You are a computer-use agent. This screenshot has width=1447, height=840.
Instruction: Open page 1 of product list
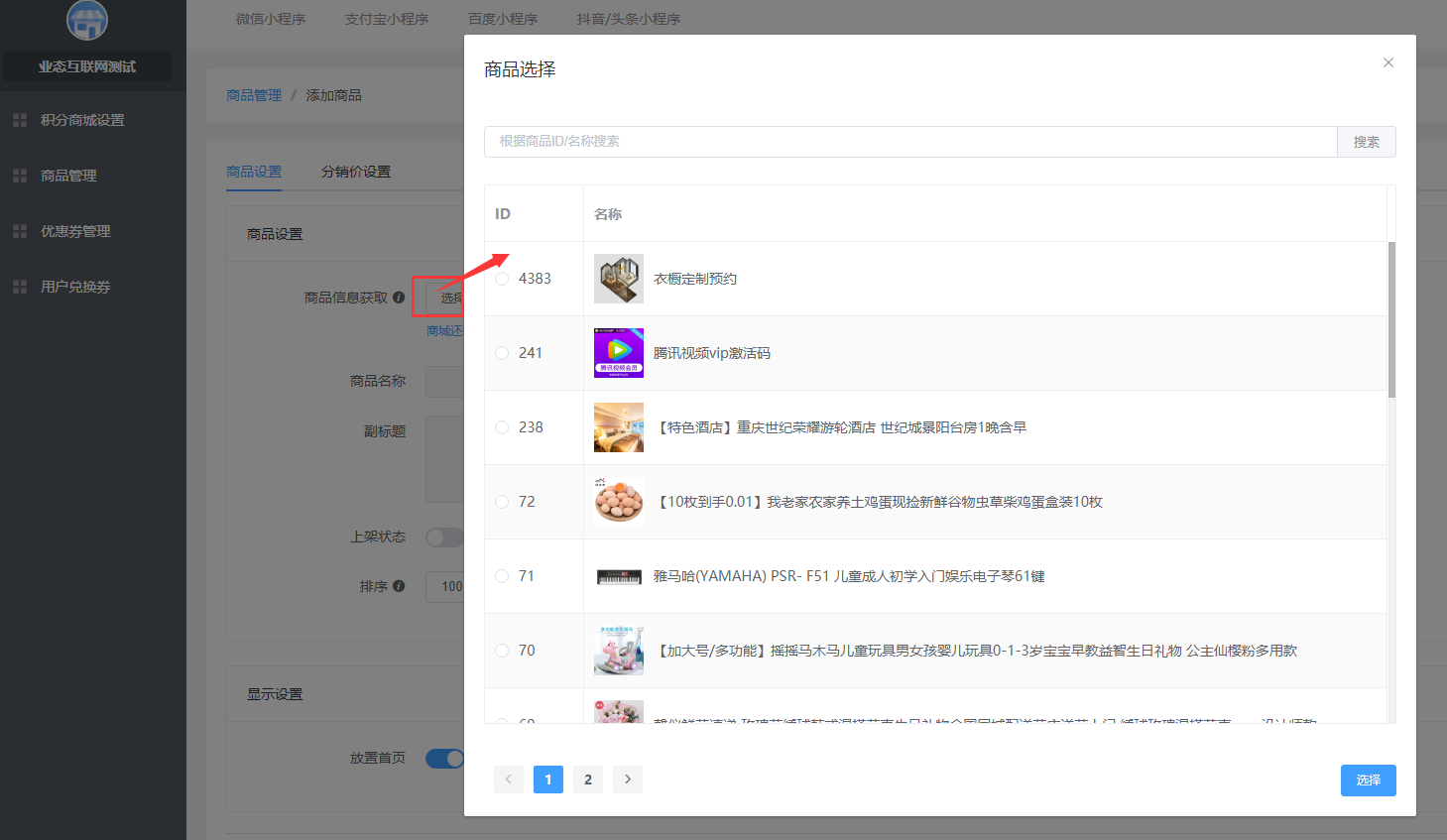pos(548,780)
